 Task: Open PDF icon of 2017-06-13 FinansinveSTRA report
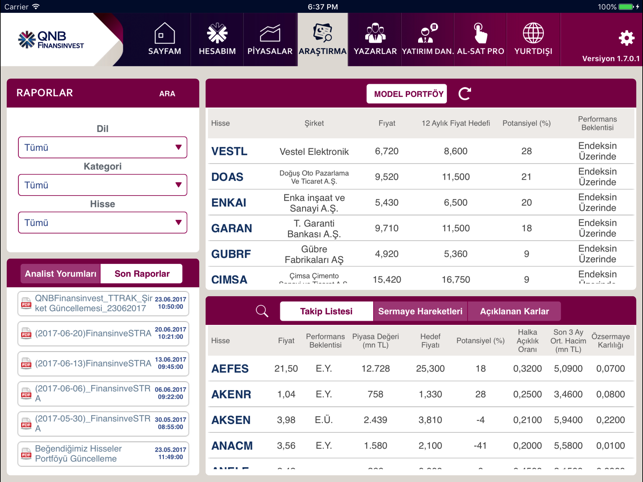(26, 363)
